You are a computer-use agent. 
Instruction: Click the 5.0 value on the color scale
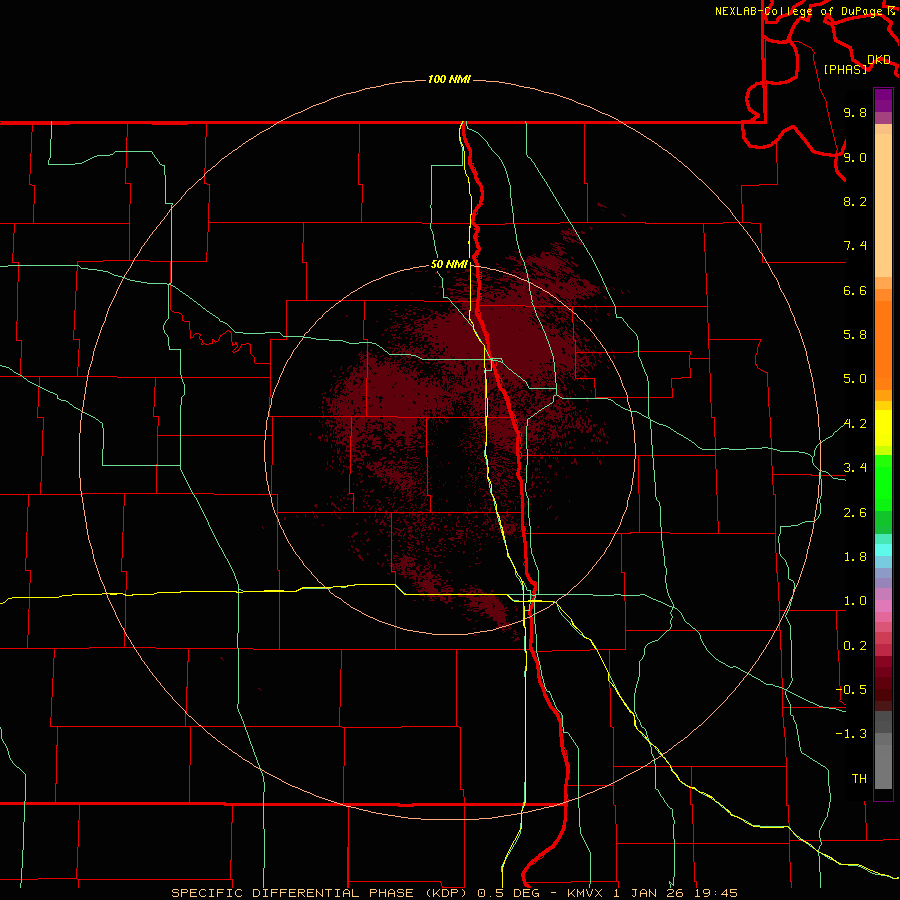pos(855,379)
